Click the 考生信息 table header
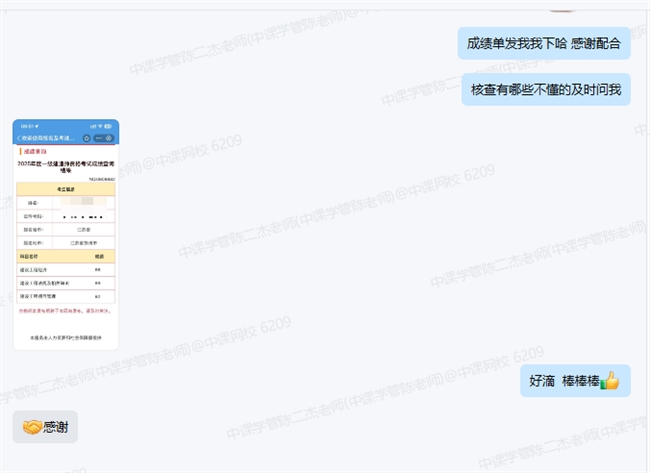The height and width of the screenshot is (473, 650). [x=66, y=188]
